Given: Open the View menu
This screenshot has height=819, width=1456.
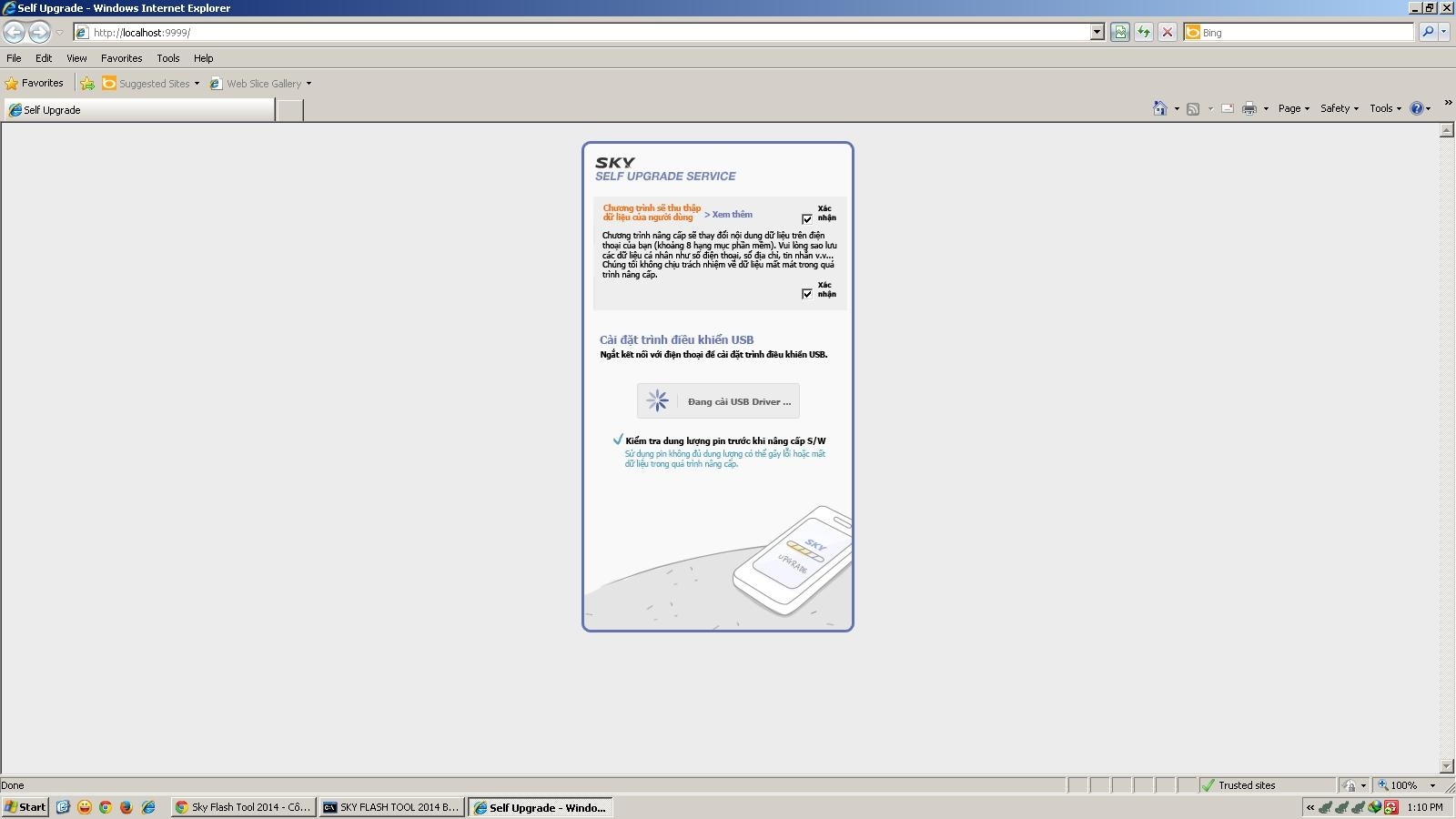Looking at the screenshot, I should (x=76, y=58).
